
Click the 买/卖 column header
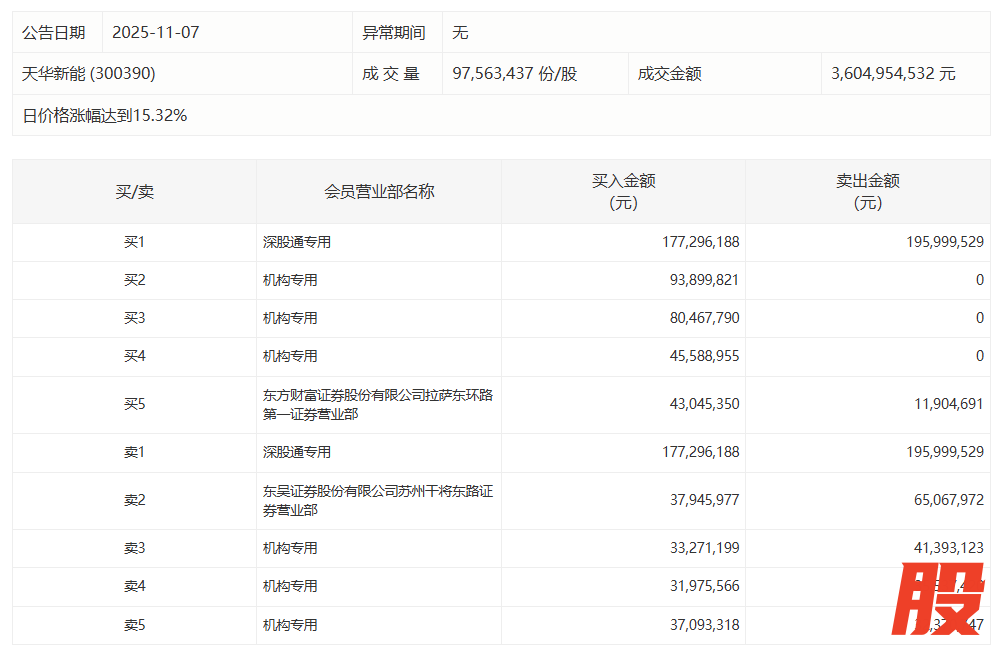point(134,191)
